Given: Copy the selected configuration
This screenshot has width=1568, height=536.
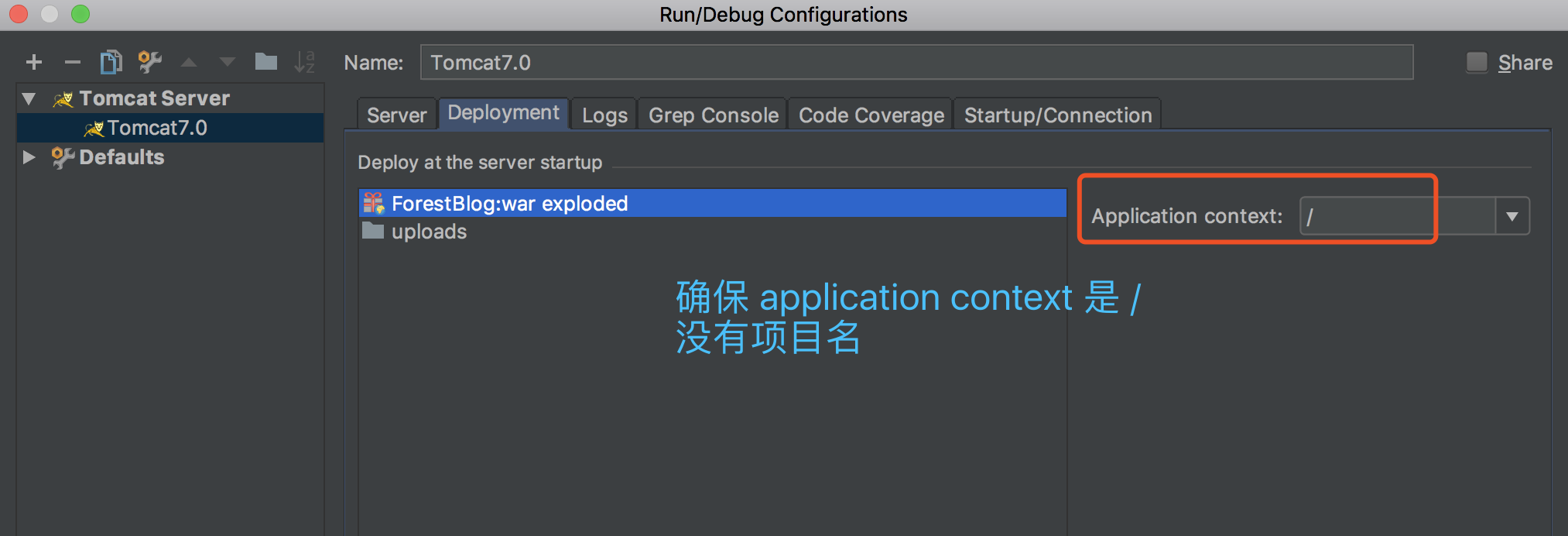Looking at the screenshot, I should click(111, 62).
